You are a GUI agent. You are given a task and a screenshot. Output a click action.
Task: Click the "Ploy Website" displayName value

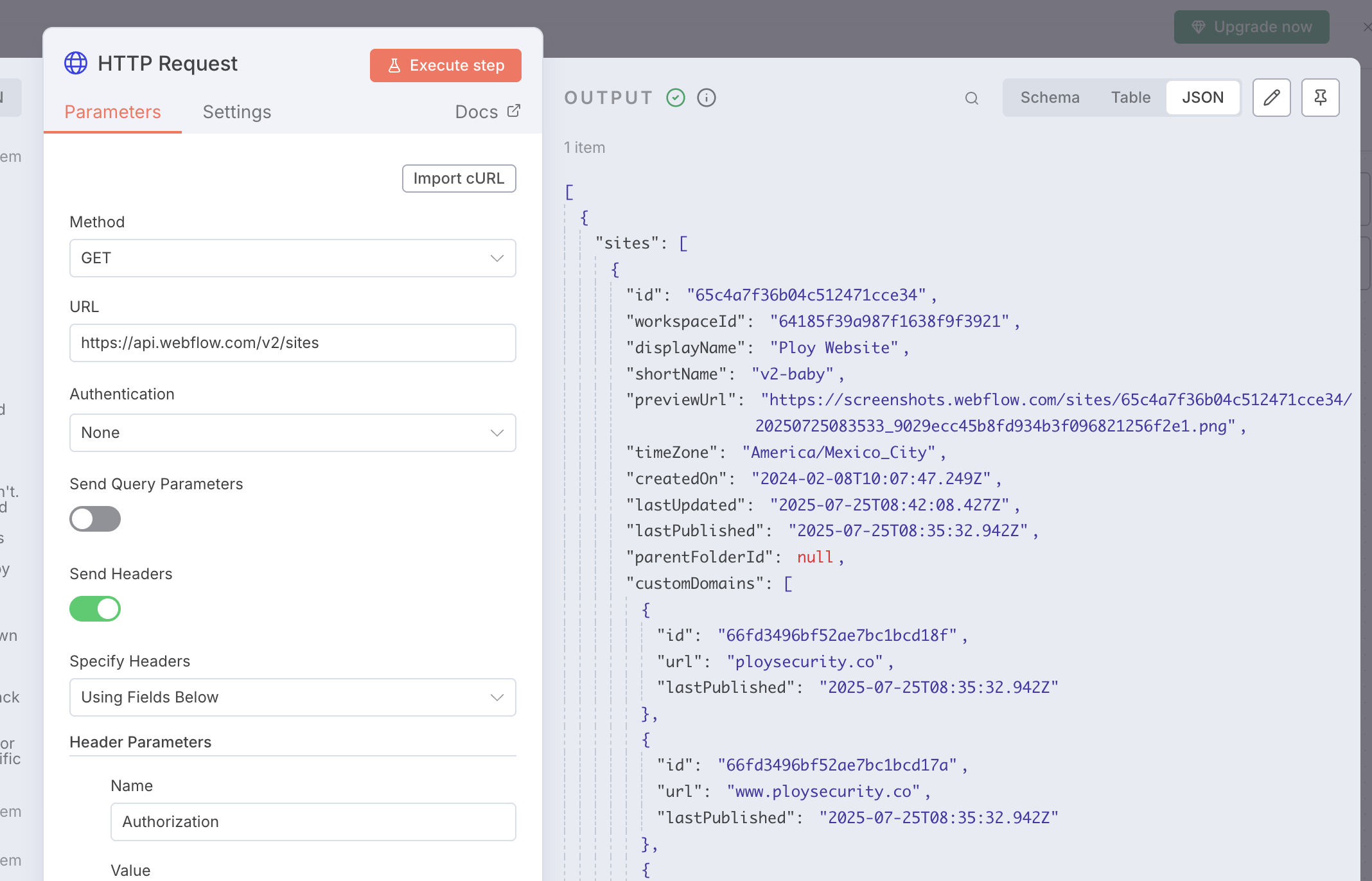834,347
